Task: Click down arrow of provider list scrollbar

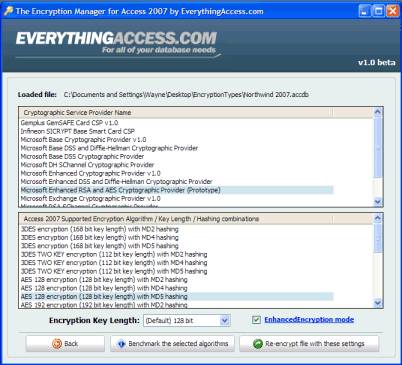Action: [x=377, y=201]
